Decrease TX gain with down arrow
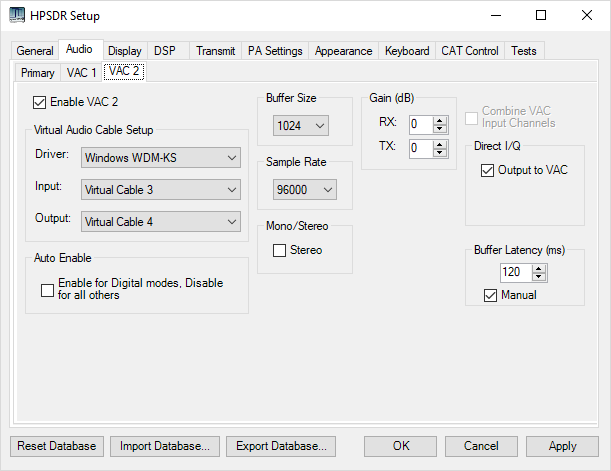Viewport: 611px width, 471px height. [440, 153]
